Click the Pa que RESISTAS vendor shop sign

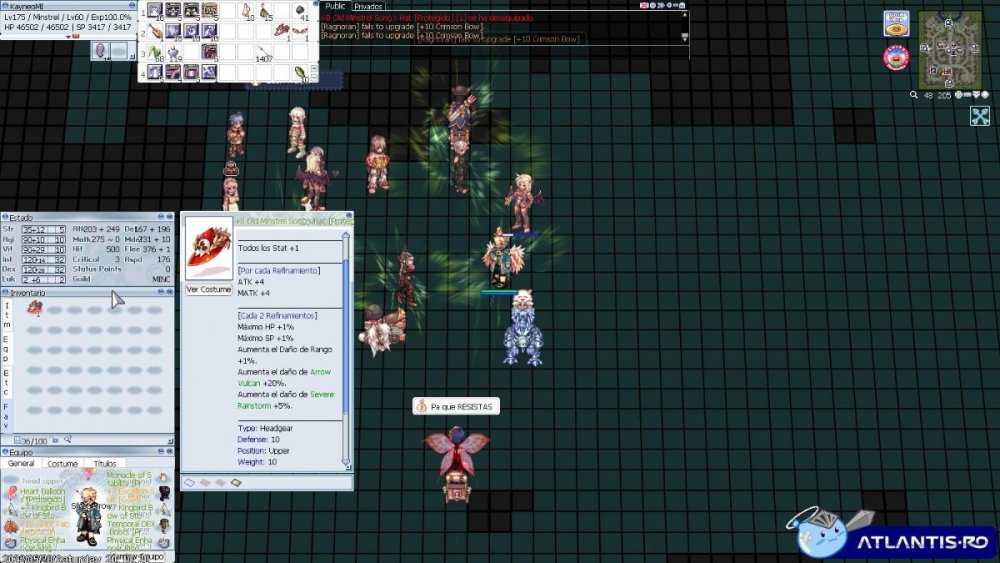(455, 407)
